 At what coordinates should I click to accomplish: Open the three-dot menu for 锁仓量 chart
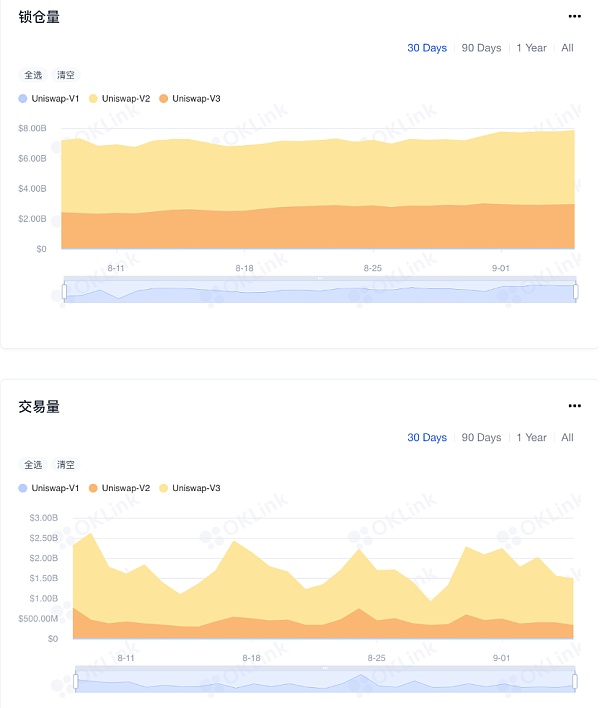(x=574, y=16)
